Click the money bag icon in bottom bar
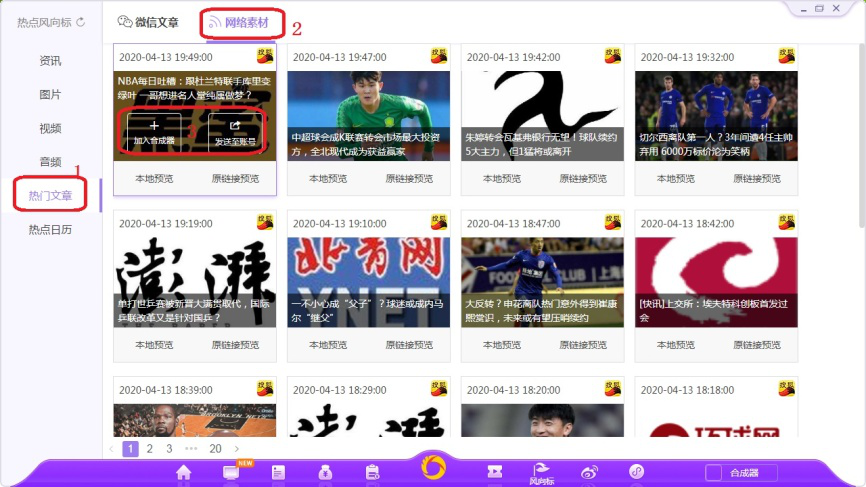866x487 pixels. 325,473
